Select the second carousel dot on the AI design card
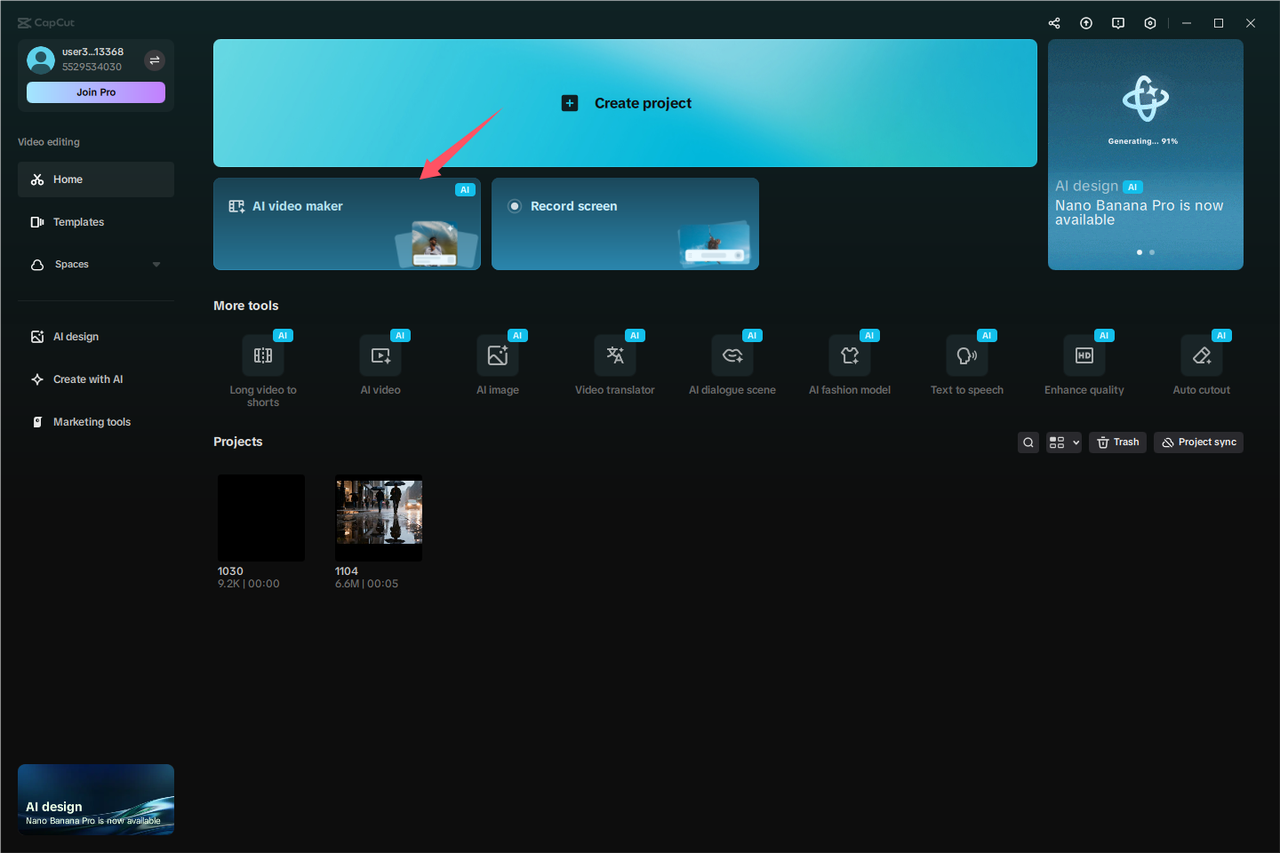Viewport: 1280px width, 853px height. click(x=1151, y=252)
